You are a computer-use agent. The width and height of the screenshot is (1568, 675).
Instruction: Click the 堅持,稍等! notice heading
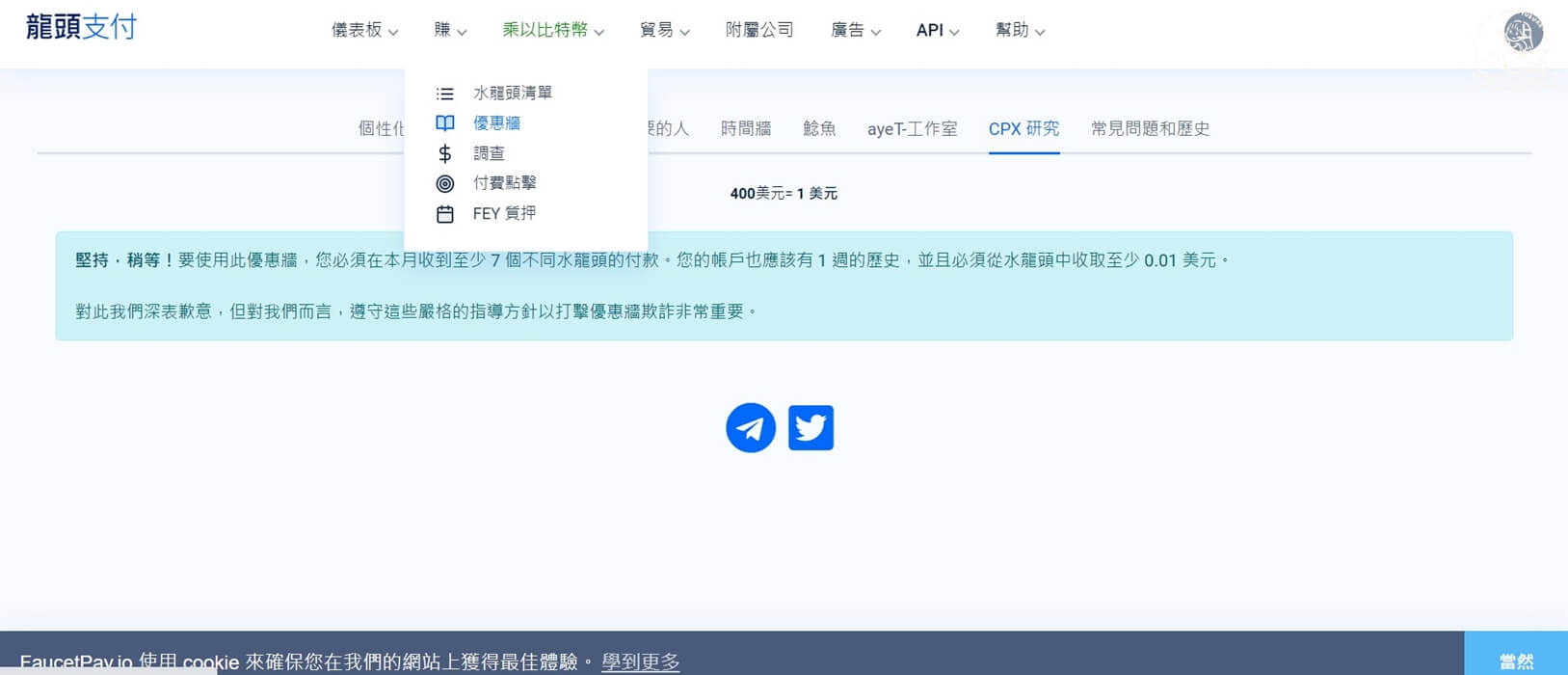point(124,260)
